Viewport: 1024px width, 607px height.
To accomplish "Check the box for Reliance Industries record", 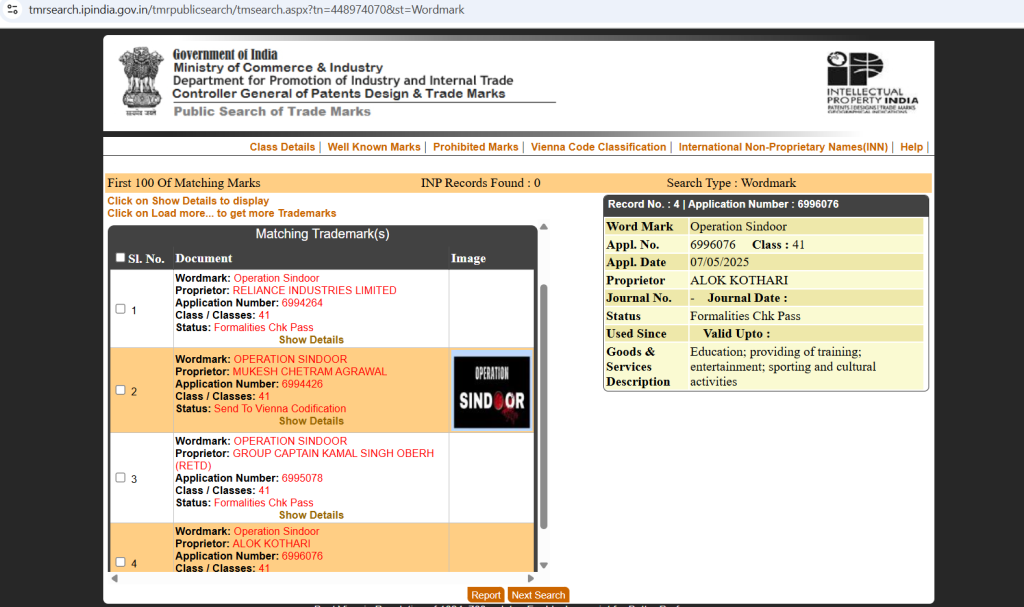I will pyautogui.click(x=120, y=309).
